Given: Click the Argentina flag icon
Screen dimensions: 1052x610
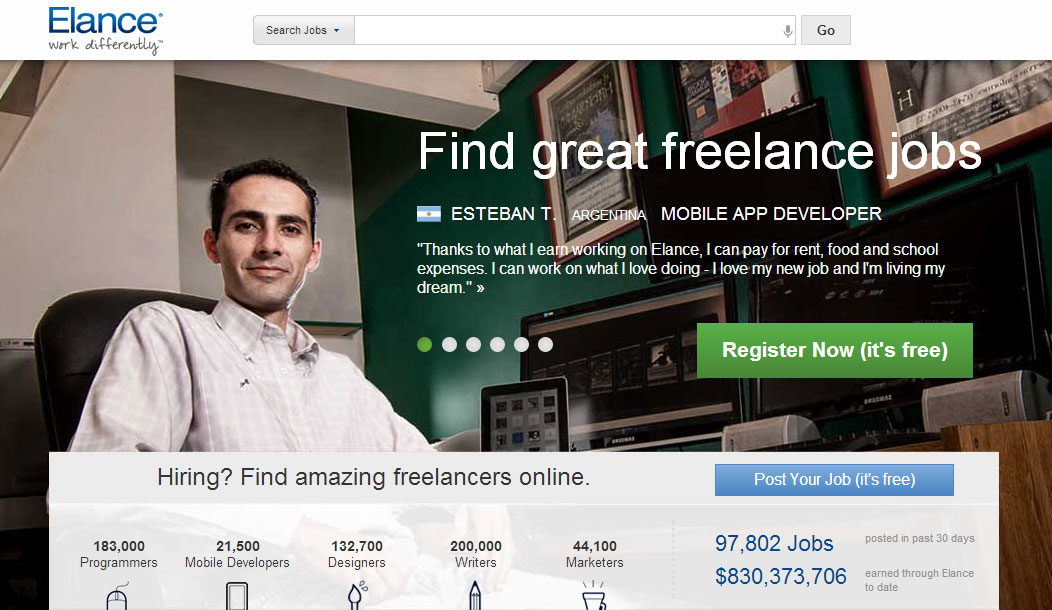Looking at the screenshot, I should 429,214.
